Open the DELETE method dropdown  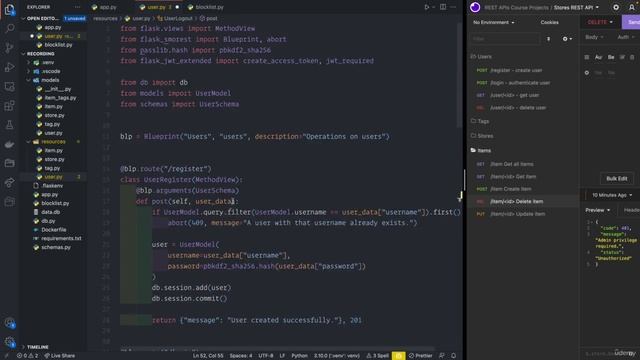click(600, 22)
